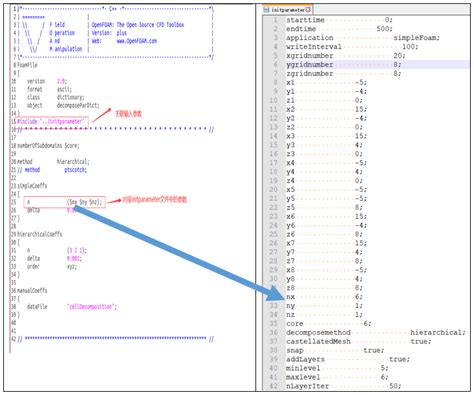Click the decomposemethod hierarchical line

(x=376, y=333)
